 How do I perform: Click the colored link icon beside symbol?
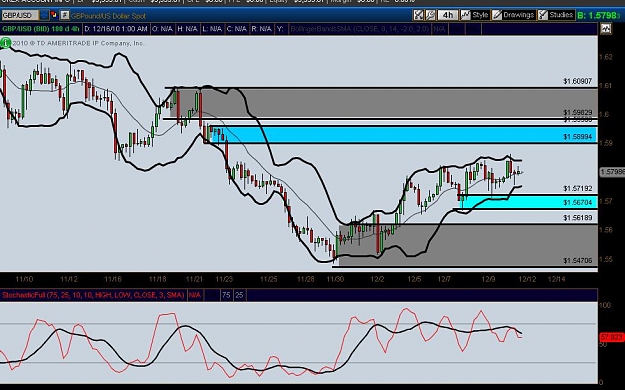point(54,15)
